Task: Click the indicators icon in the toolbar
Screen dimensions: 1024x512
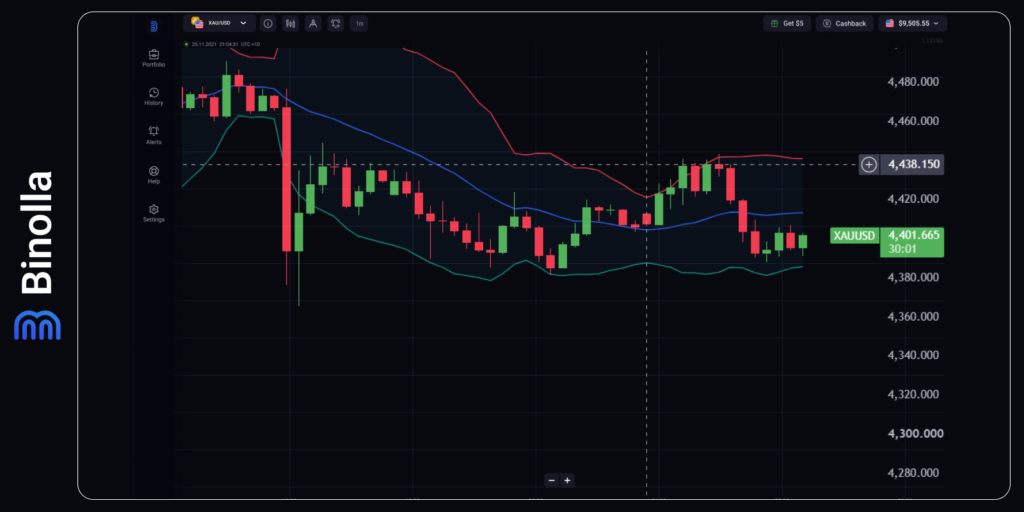Action: pyautogui.click(x=336, y=24)
